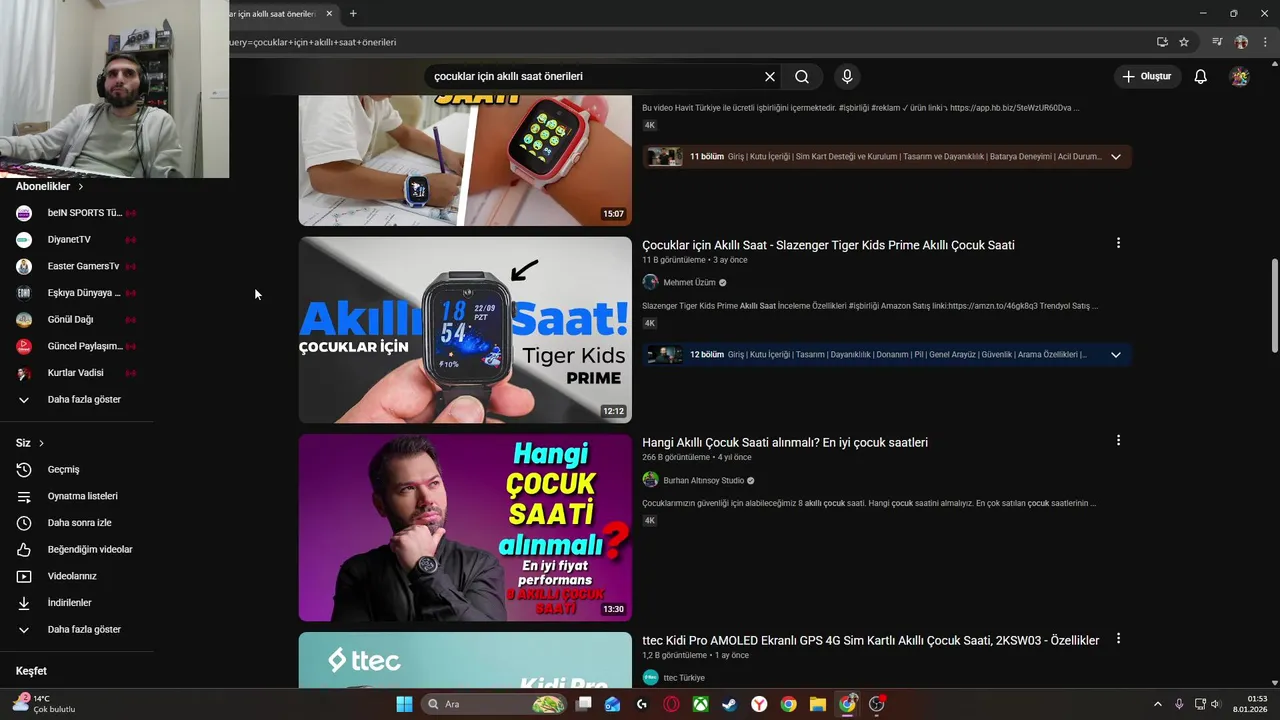This screenshot has width=1280, height=720.
Task: Open the Abonelikler section chevron
Action: pyautogui.click(x=81, y=186)
